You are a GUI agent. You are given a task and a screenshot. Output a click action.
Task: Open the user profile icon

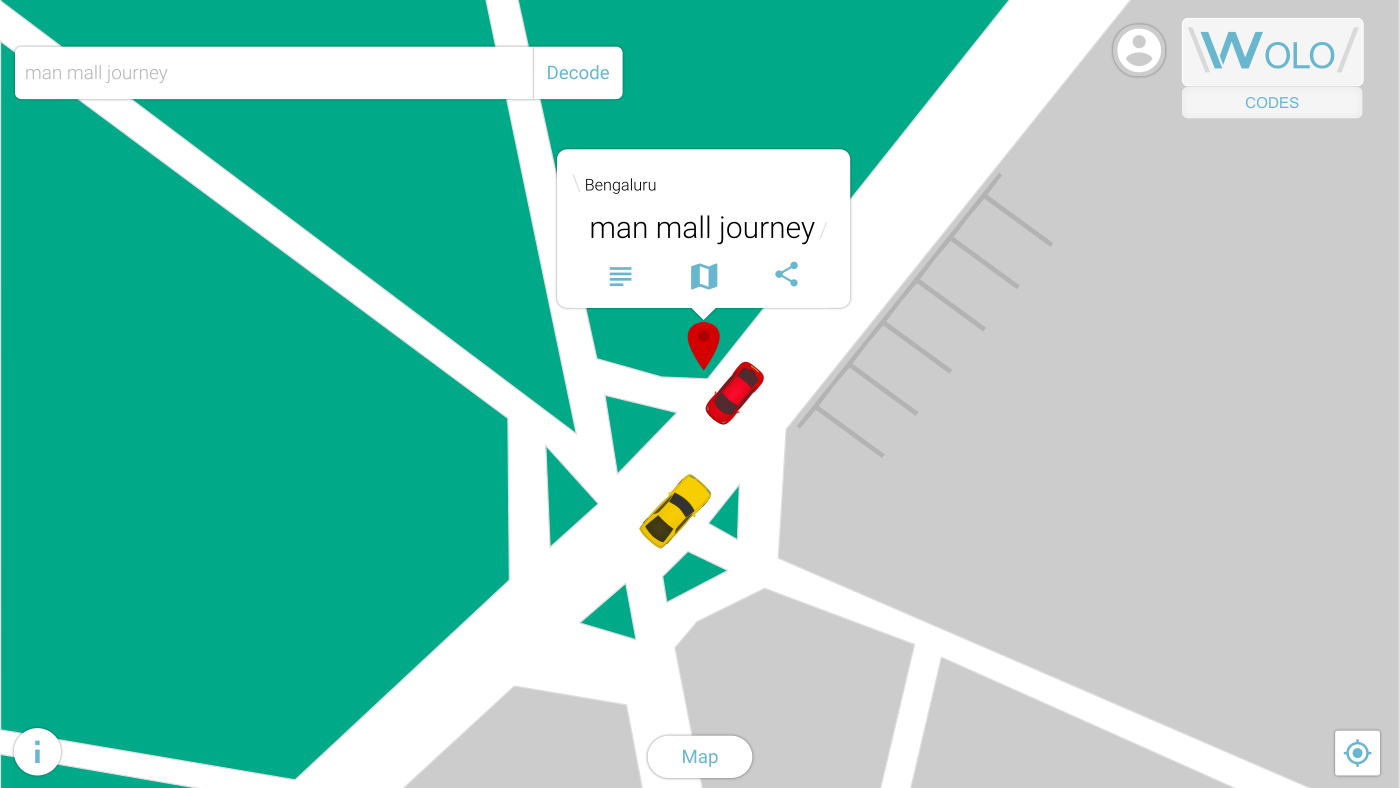tap(1139, 50)
